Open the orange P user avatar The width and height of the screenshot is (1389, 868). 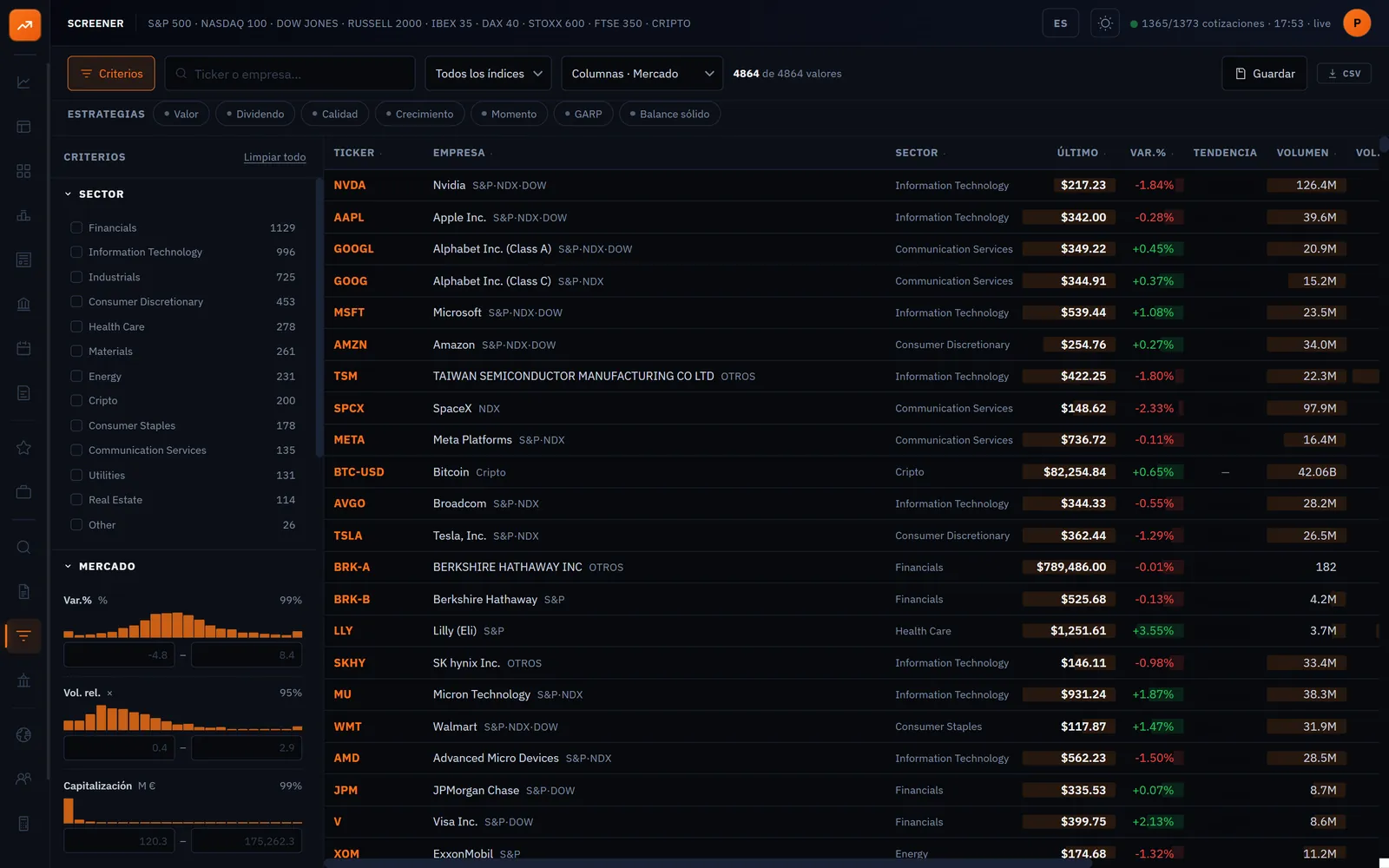tap(1357, 23)
